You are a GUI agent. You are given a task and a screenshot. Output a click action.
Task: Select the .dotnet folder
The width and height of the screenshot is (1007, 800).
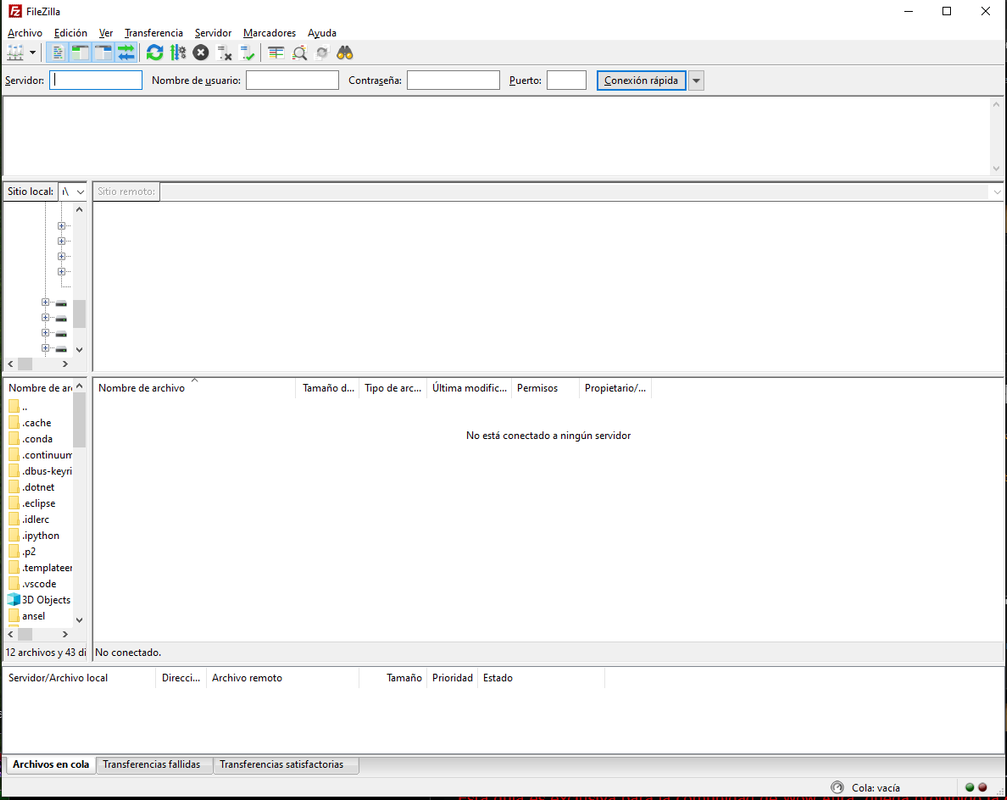pos(39,487)
